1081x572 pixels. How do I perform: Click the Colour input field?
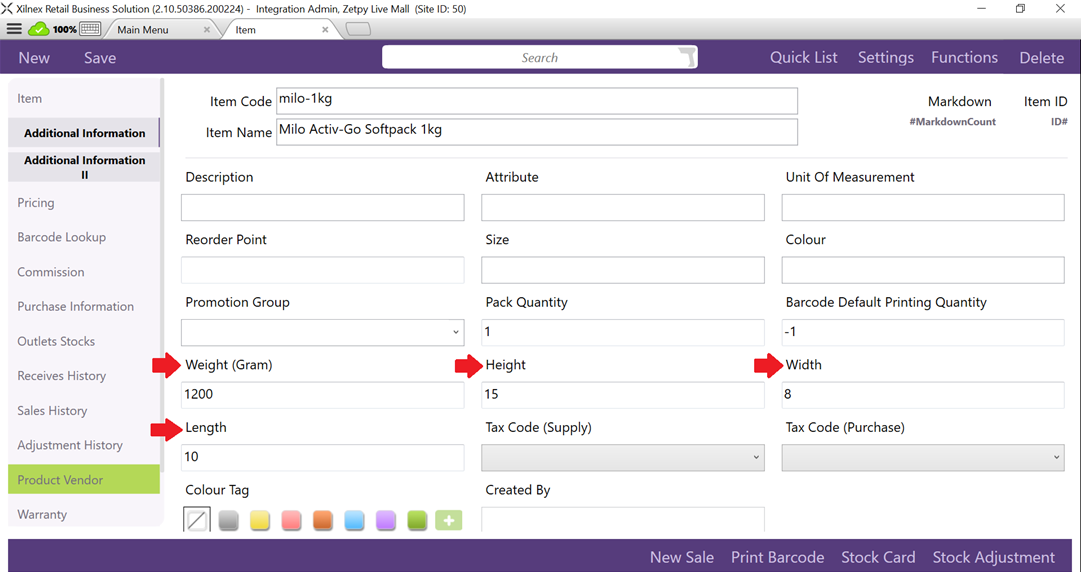pos(923,270)
